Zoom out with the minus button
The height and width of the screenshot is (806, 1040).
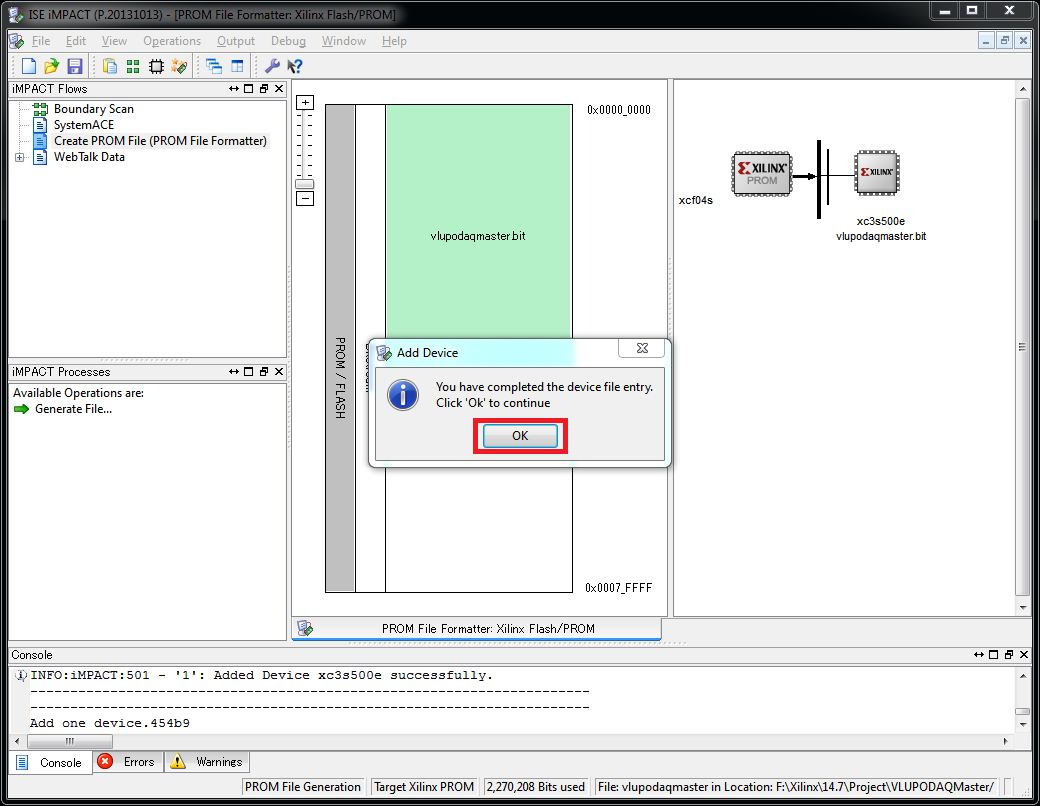(305, 198)
